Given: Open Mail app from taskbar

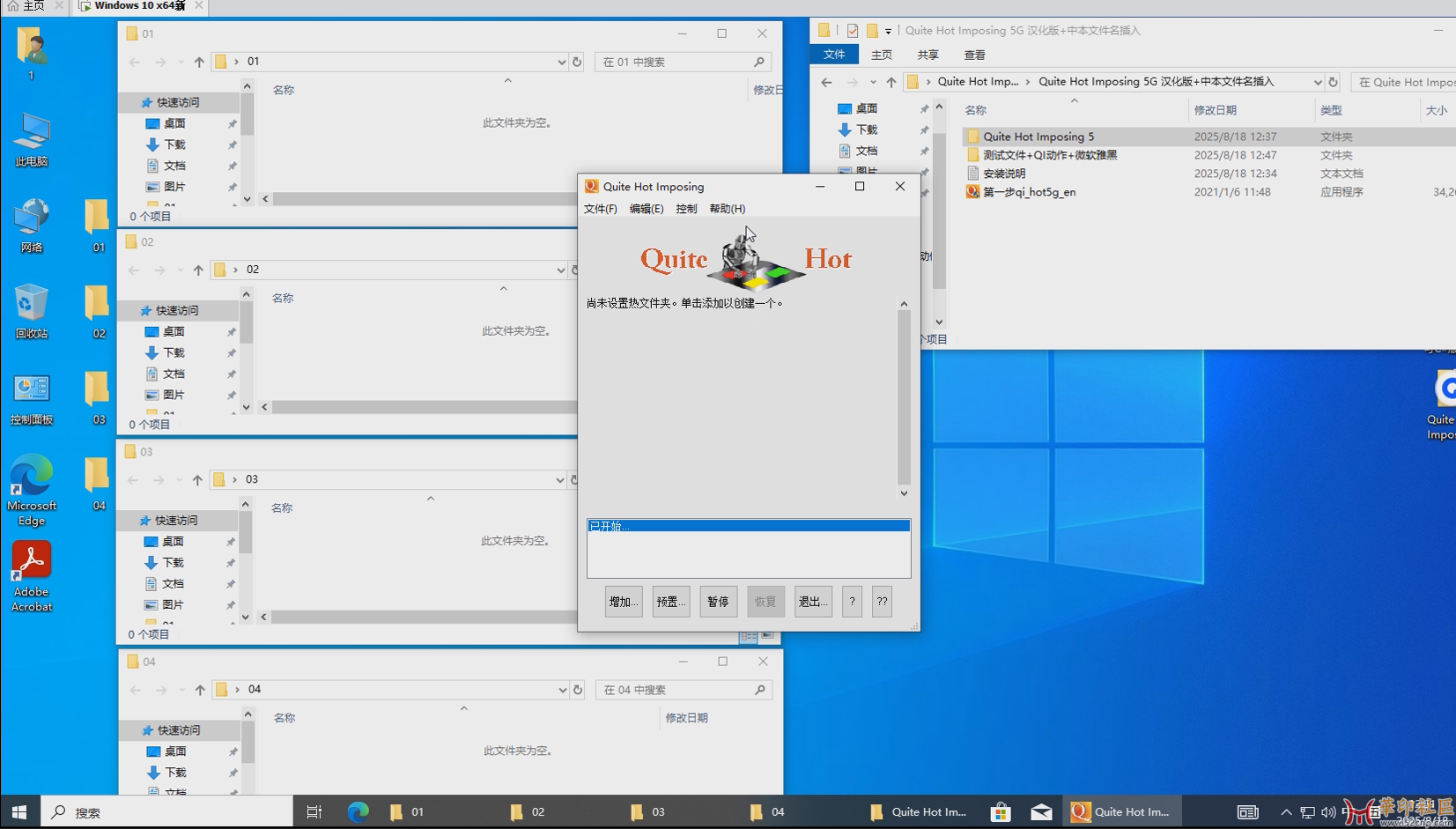Looking at the screenshot, I should [1041, 812].
